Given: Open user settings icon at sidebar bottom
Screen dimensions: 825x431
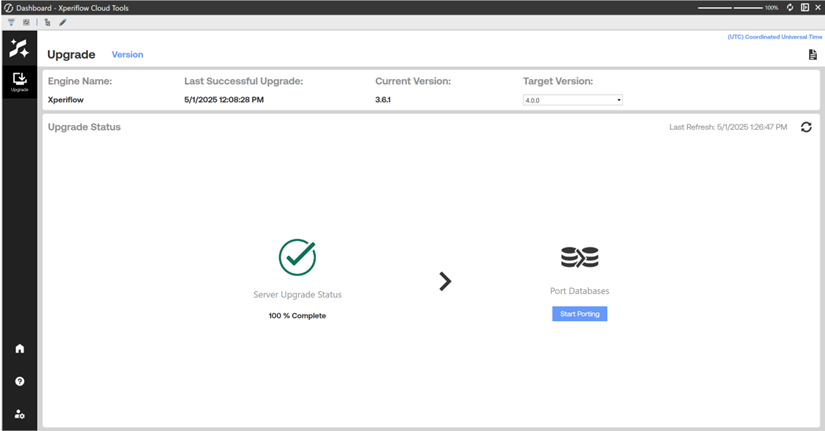Looking at the screenshot, I should coord(19,414).
